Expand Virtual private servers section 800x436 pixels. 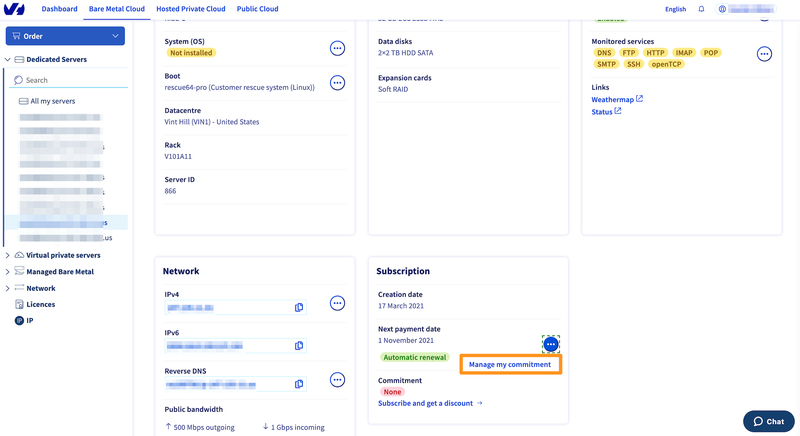tap(8, 255)
